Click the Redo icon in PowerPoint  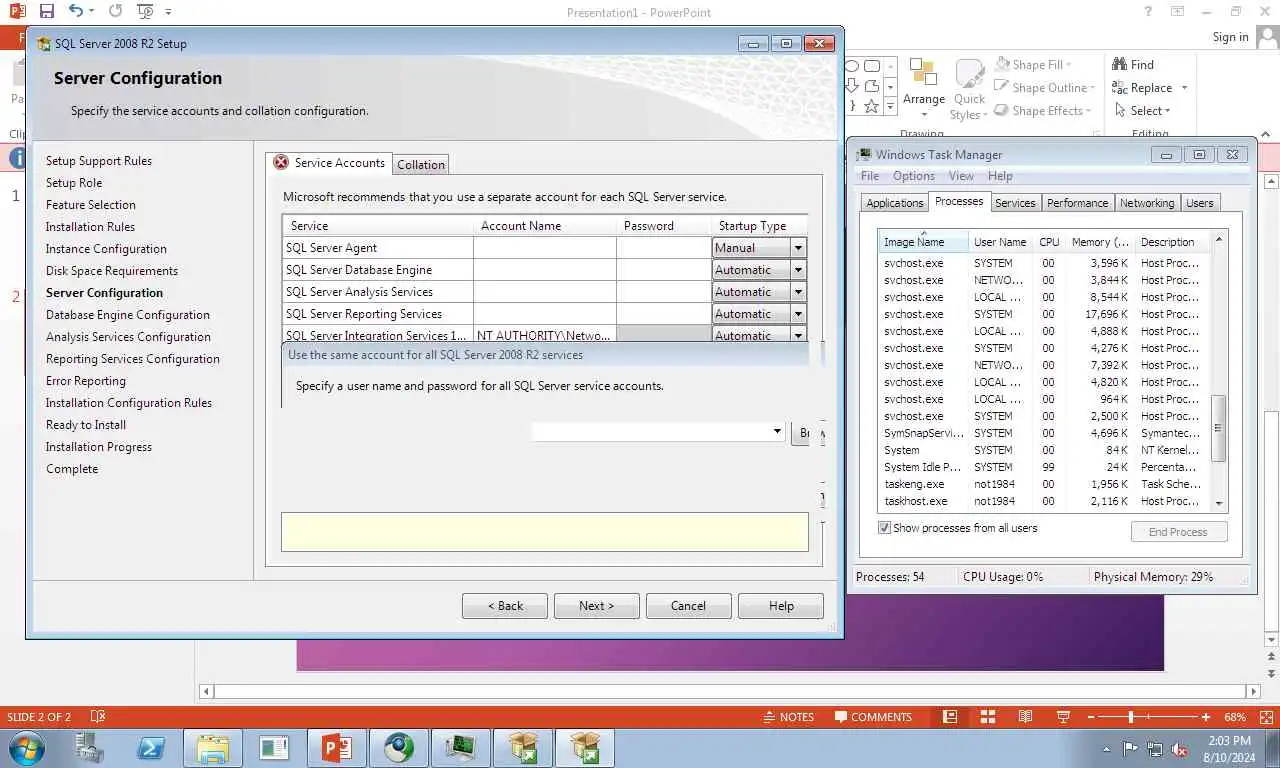click(x=115, y=11)
